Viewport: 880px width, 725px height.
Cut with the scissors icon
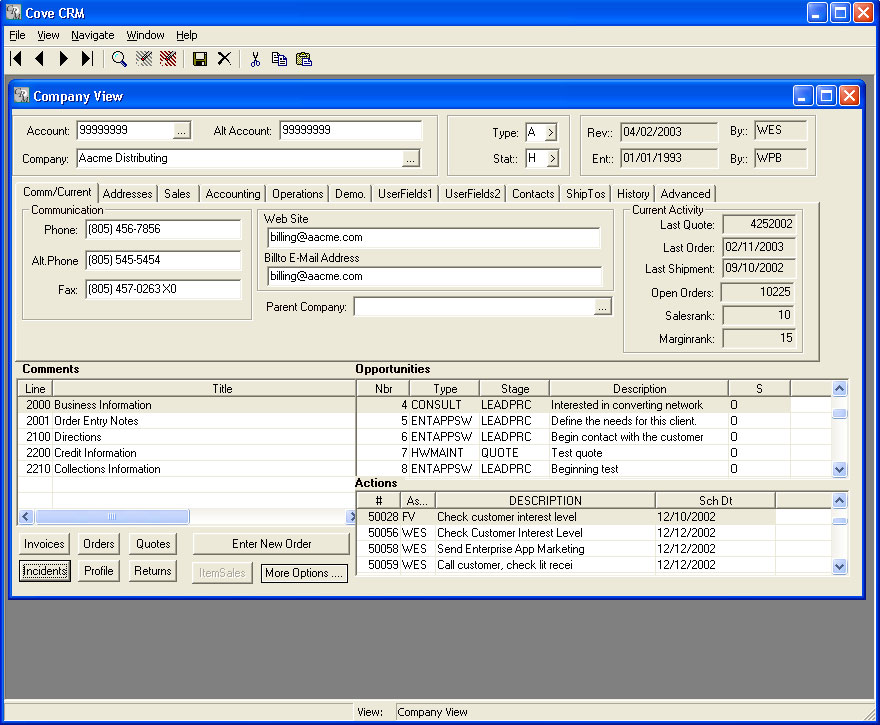click(x=255, y=59)
